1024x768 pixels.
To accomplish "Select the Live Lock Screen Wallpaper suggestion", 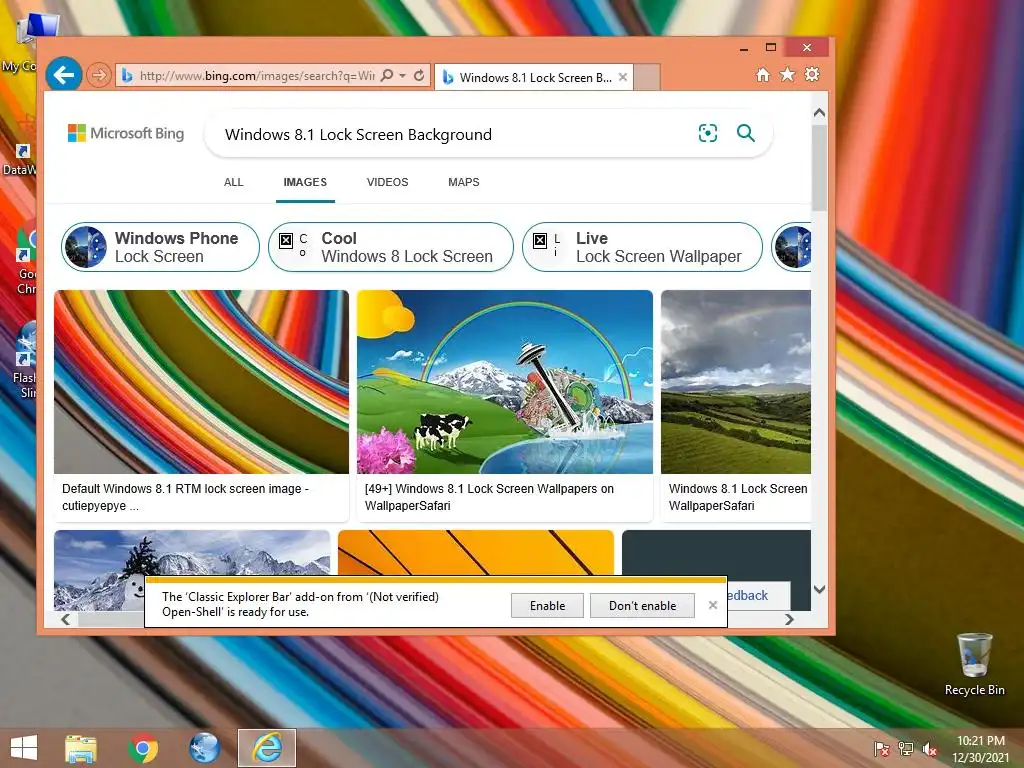I will [x=642, y=248].
